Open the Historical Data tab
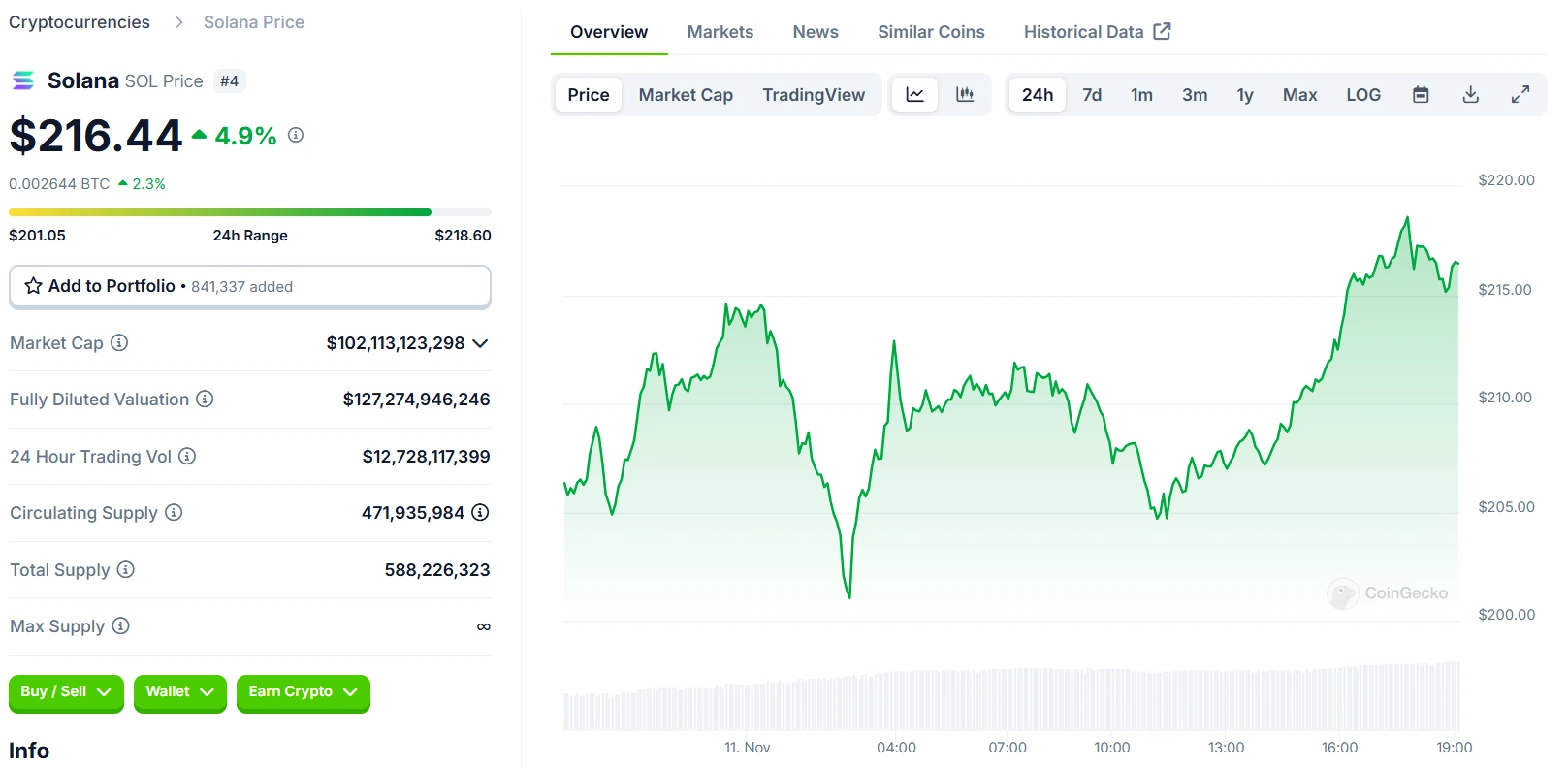1568x768 pixels. [1097, 32]
